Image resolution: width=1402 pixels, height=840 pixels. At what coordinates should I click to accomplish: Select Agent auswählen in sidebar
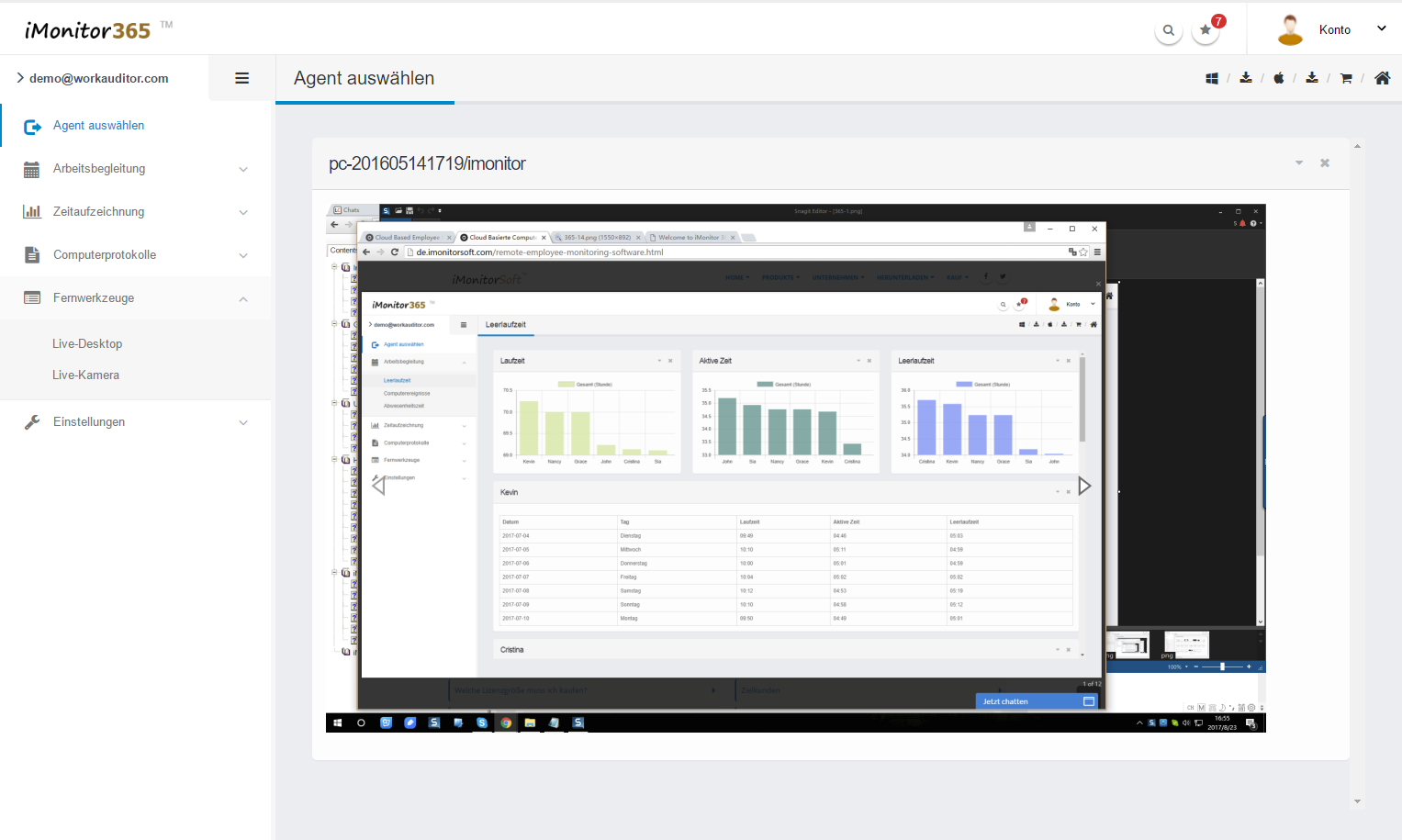(x=98, y=126)
